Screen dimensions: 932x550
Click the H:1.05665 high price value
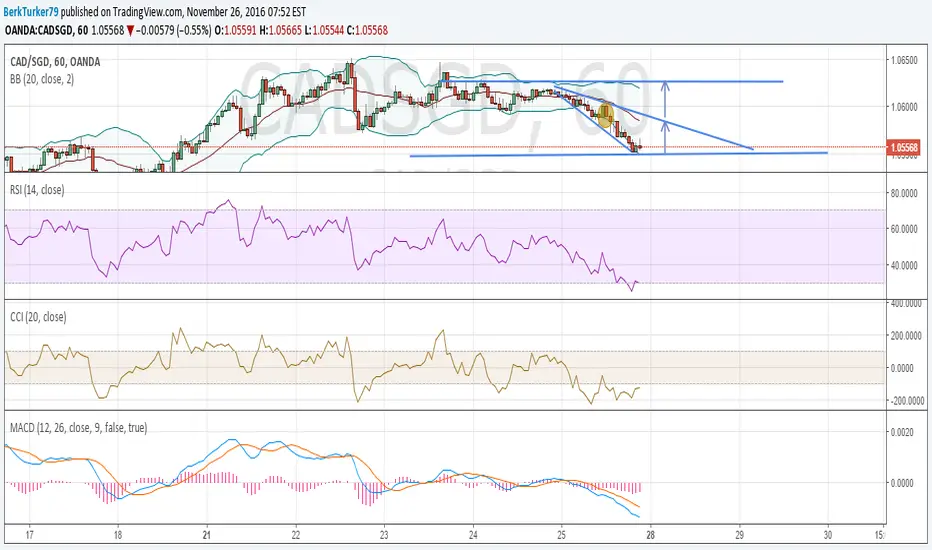281,30
